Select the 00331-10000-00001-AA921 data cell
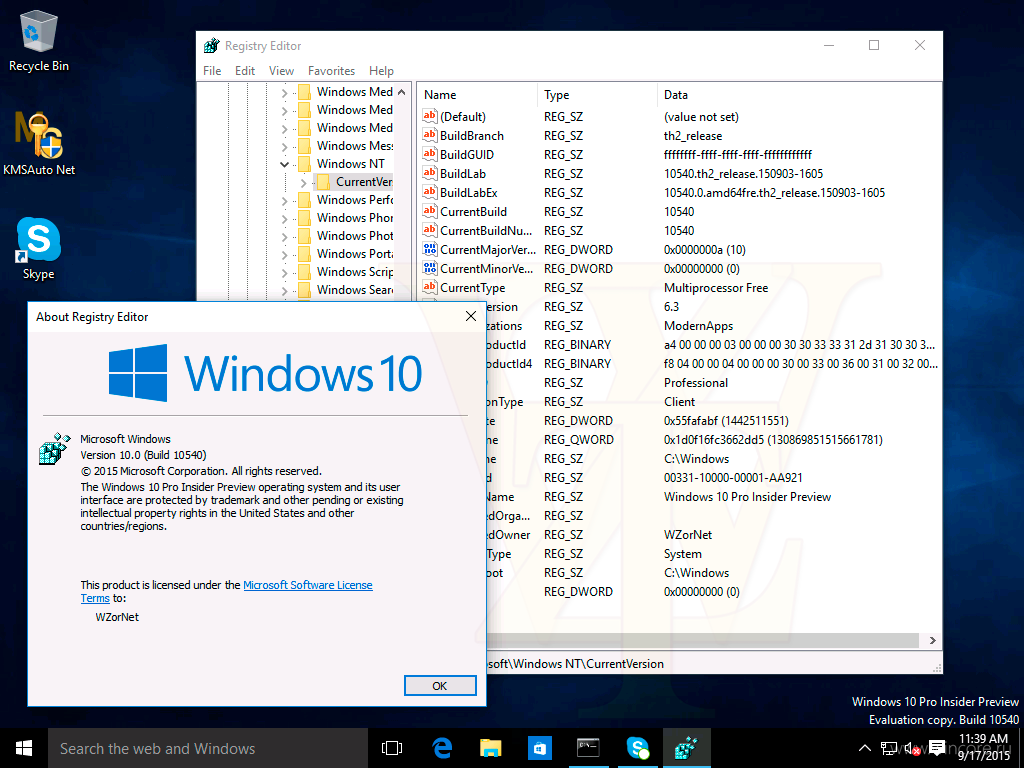Viewport: 1024px width, 768px height. click(733, 477)
